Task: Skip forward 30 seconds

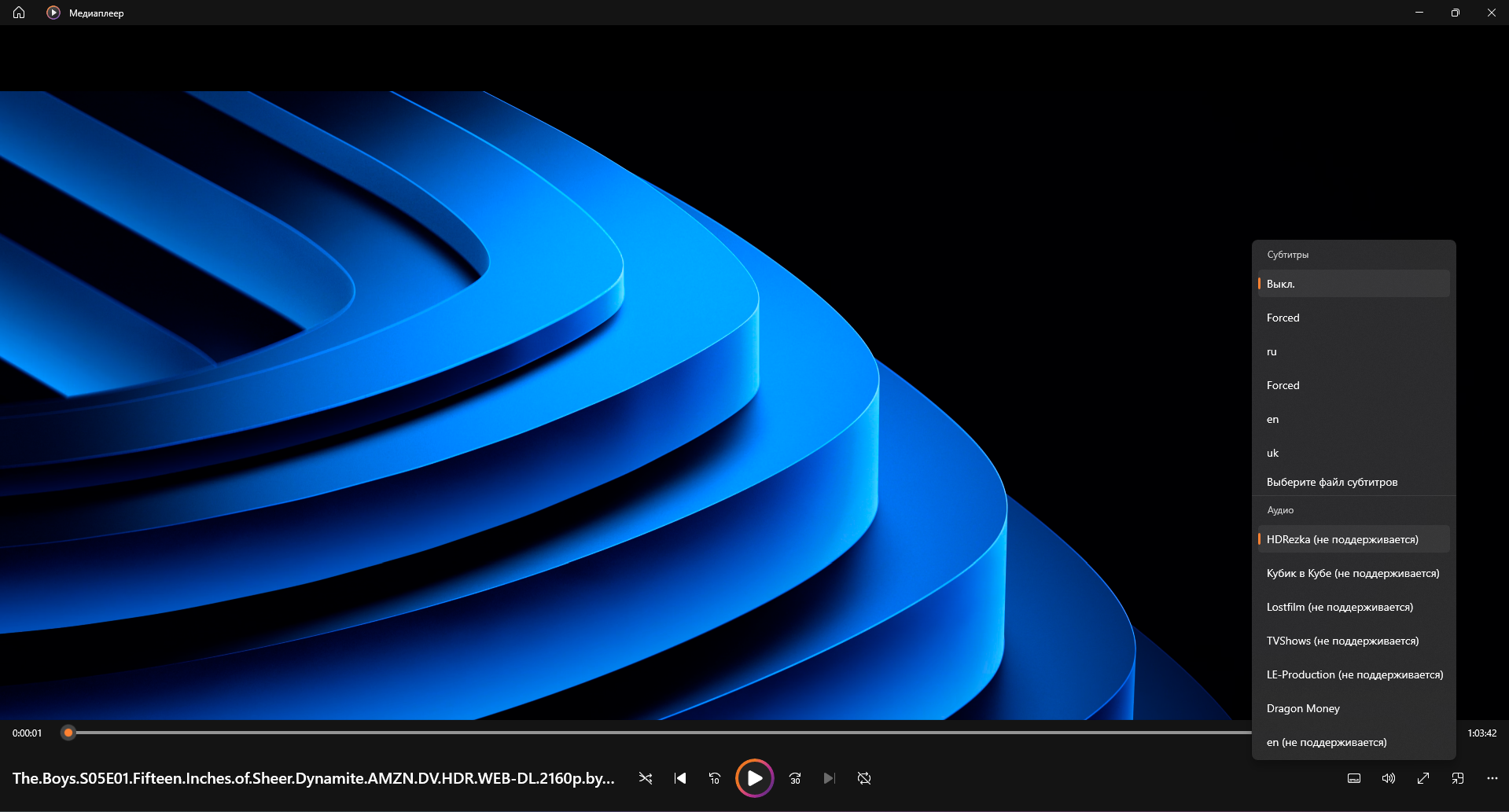Action: (795, 778)
